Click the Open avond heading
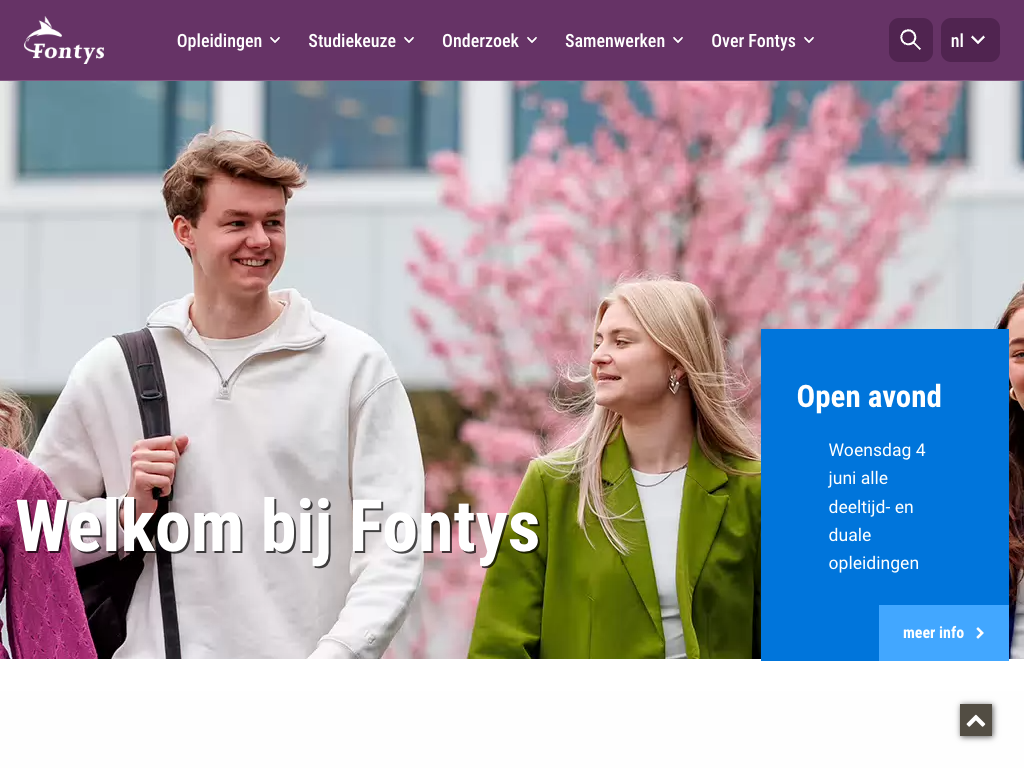This screenshot has width=1024, height=768. click(x=869, y=396)
